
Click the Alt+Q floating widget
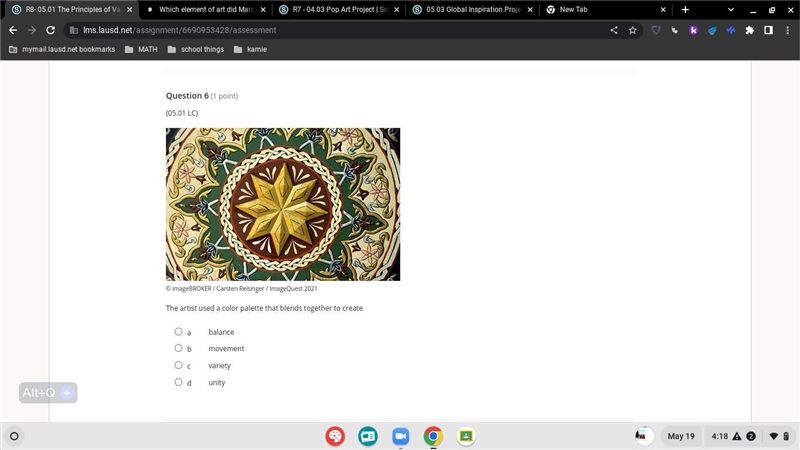[48, 393]
